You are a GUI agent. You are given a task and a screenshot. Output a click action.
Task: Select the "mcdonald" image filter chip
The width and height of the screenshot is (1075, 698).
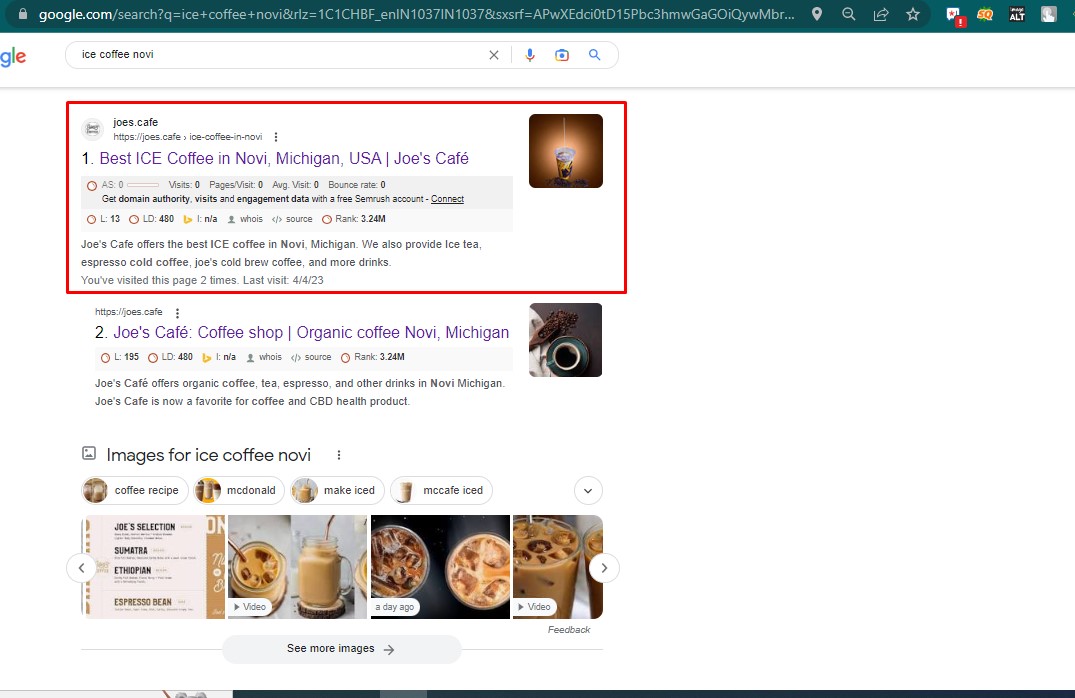point(240,490)
